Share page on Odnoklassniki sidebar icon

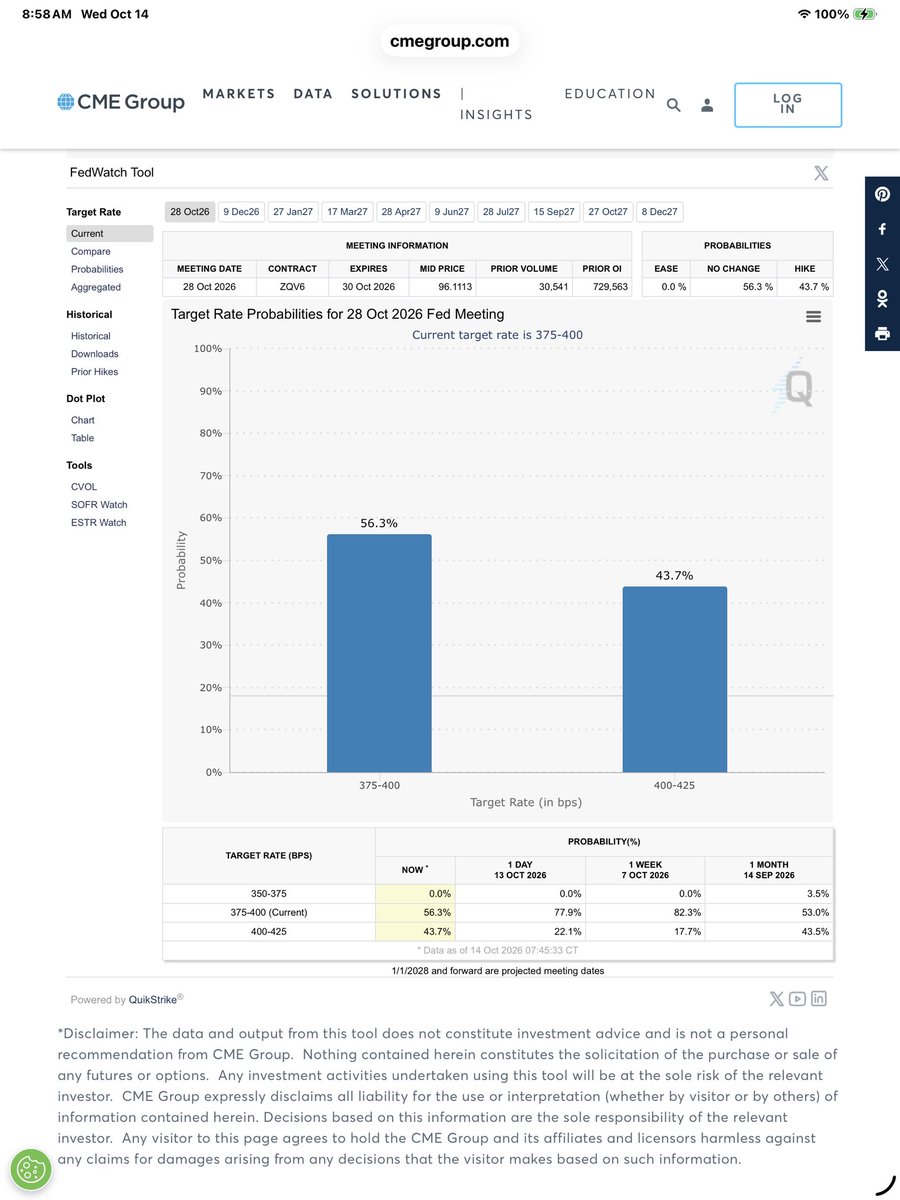pyautogui.click(x=882, y=299)
